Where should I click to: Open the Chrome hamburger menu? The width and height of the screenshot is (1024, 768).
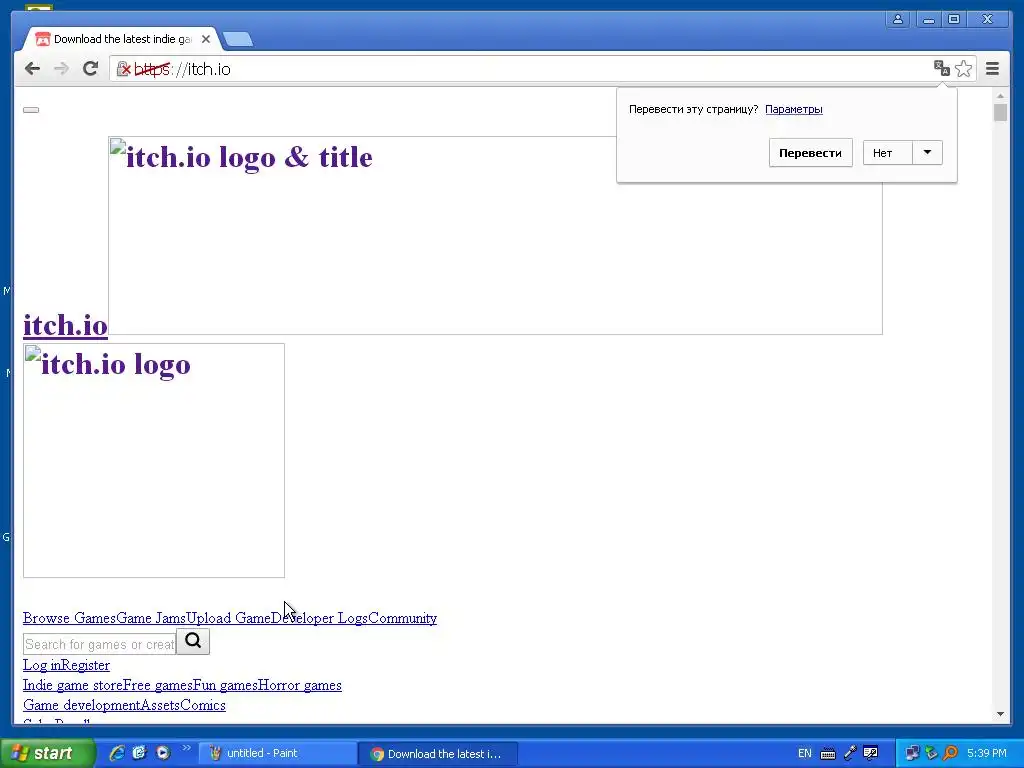pyautogui.click(x=993, y=68)
